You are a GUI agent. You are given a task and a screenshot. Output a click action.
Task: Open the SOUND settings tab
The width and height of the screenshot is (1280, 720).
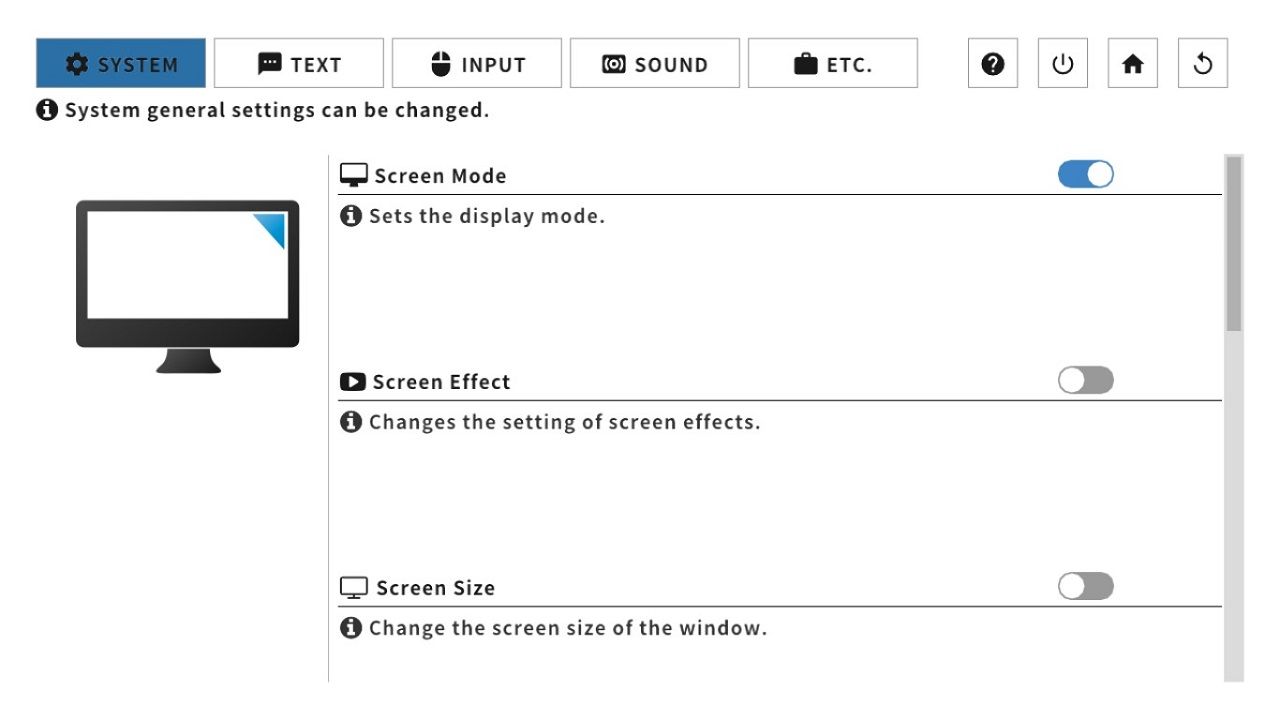(655, 64)
